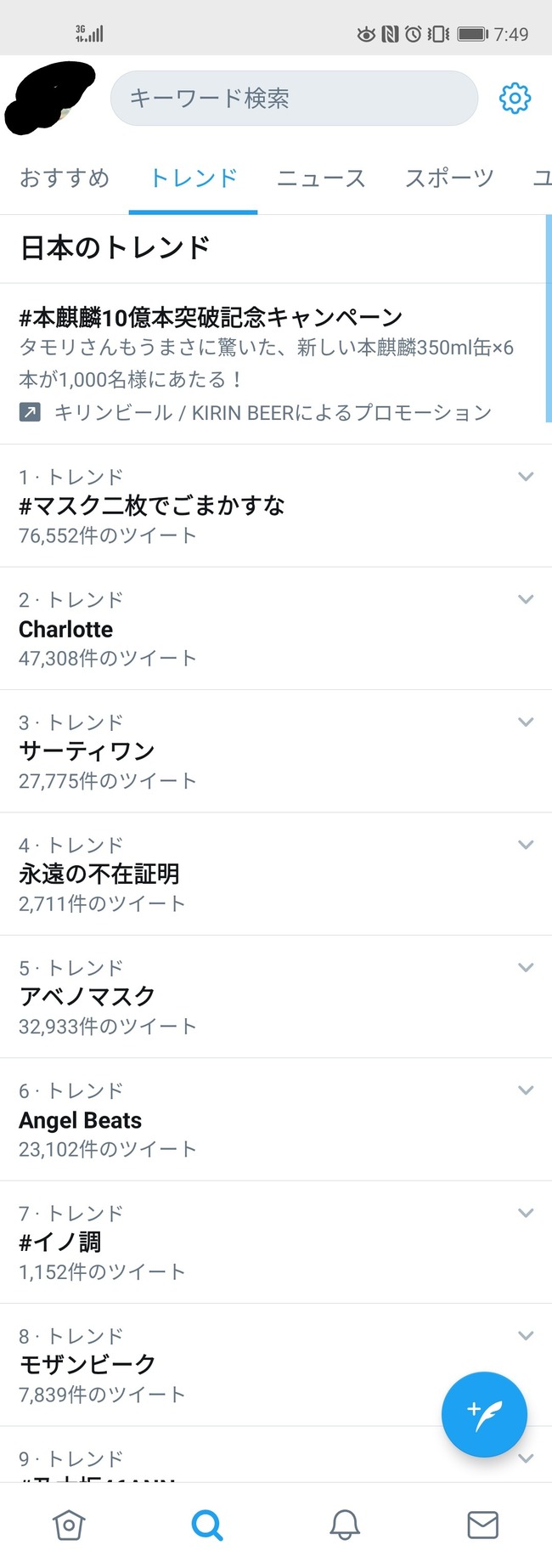Open the アベノマスク trend
This screenshot has width=552, height=1568.
pyautogui.click(x=276, y=997)
